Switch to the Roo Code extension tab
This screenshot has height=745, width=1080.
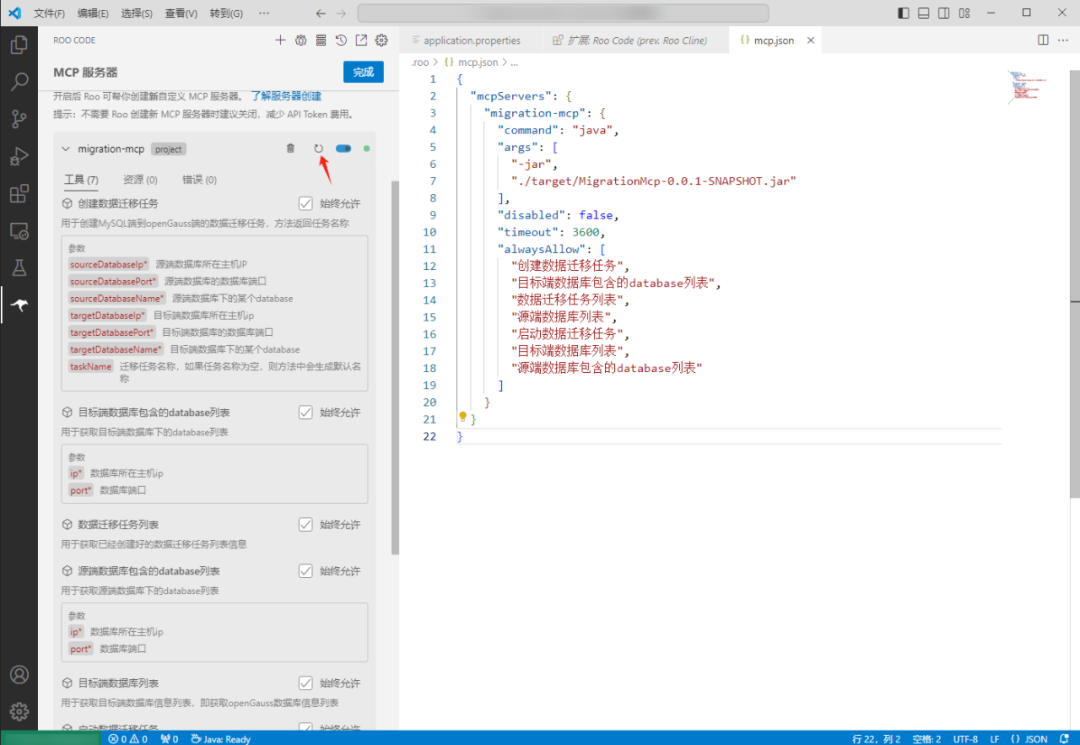pos(635,40)
